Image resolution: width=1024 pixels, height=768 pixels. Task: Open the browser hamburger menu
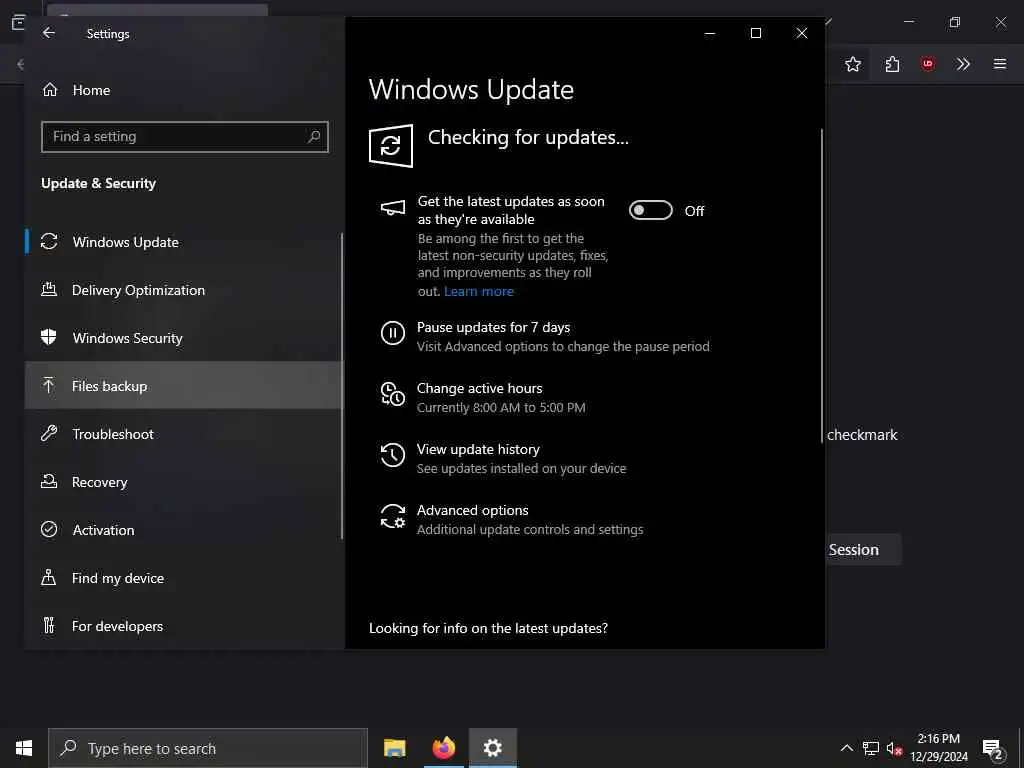(x=999, y=64)
